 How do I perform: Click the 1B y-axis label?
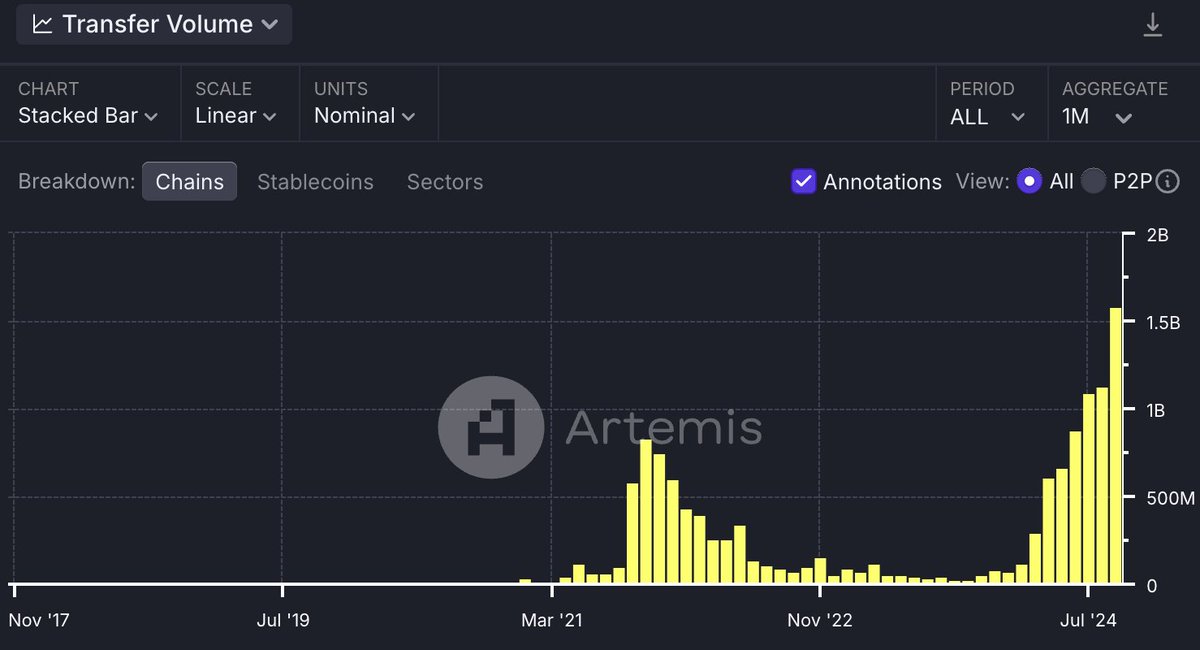point(1157,410)
